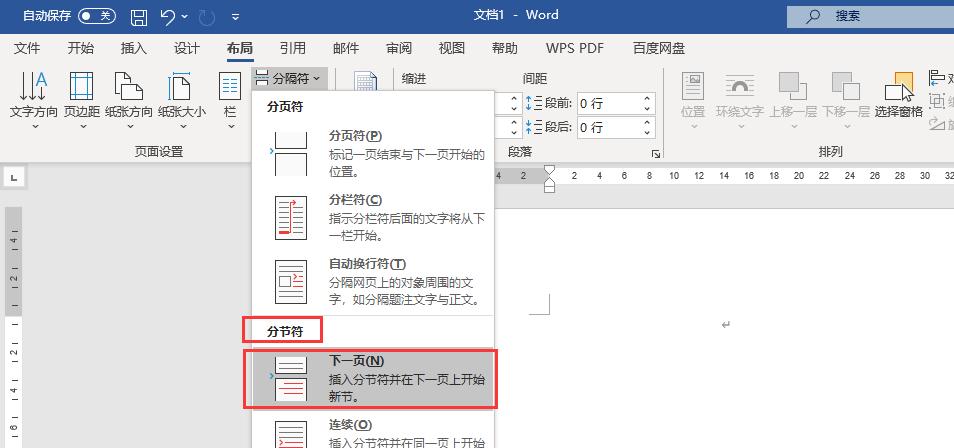Click the 缩进 indent label
This screenshot has width=954, height=448.
point(413,79)
